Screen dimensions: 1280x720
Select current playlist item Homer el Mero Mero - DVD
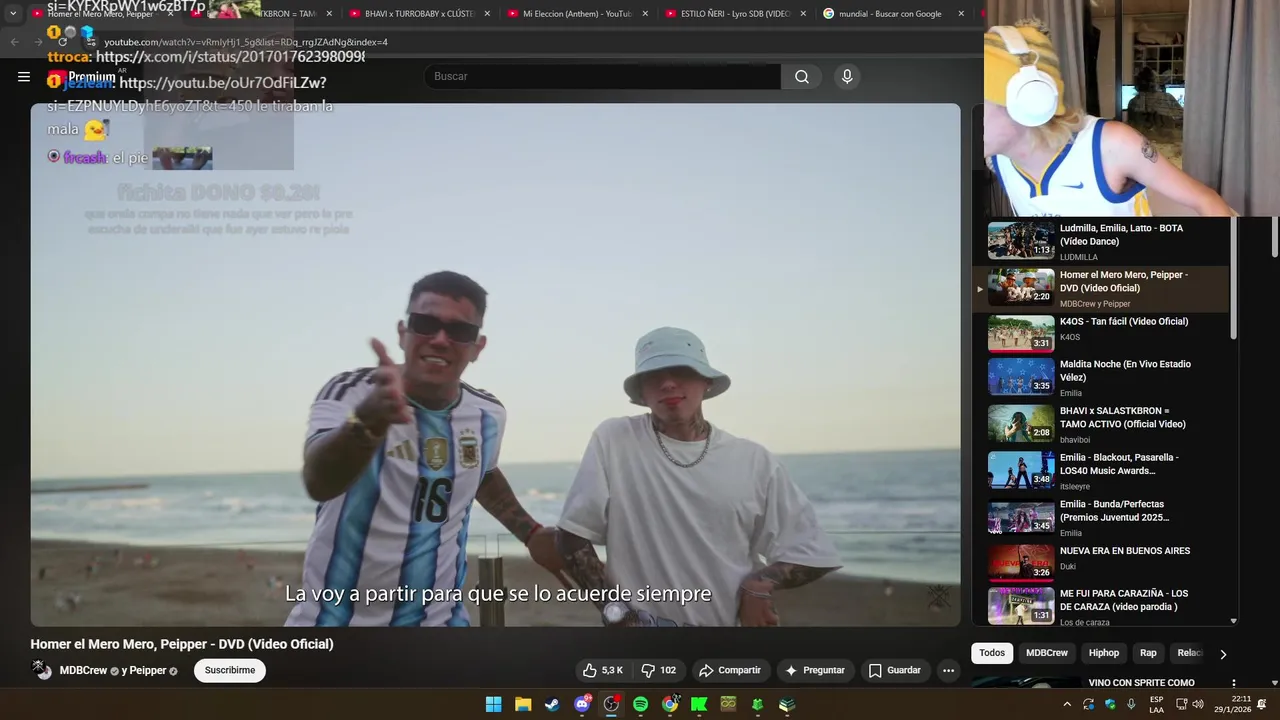(1100, 288)
